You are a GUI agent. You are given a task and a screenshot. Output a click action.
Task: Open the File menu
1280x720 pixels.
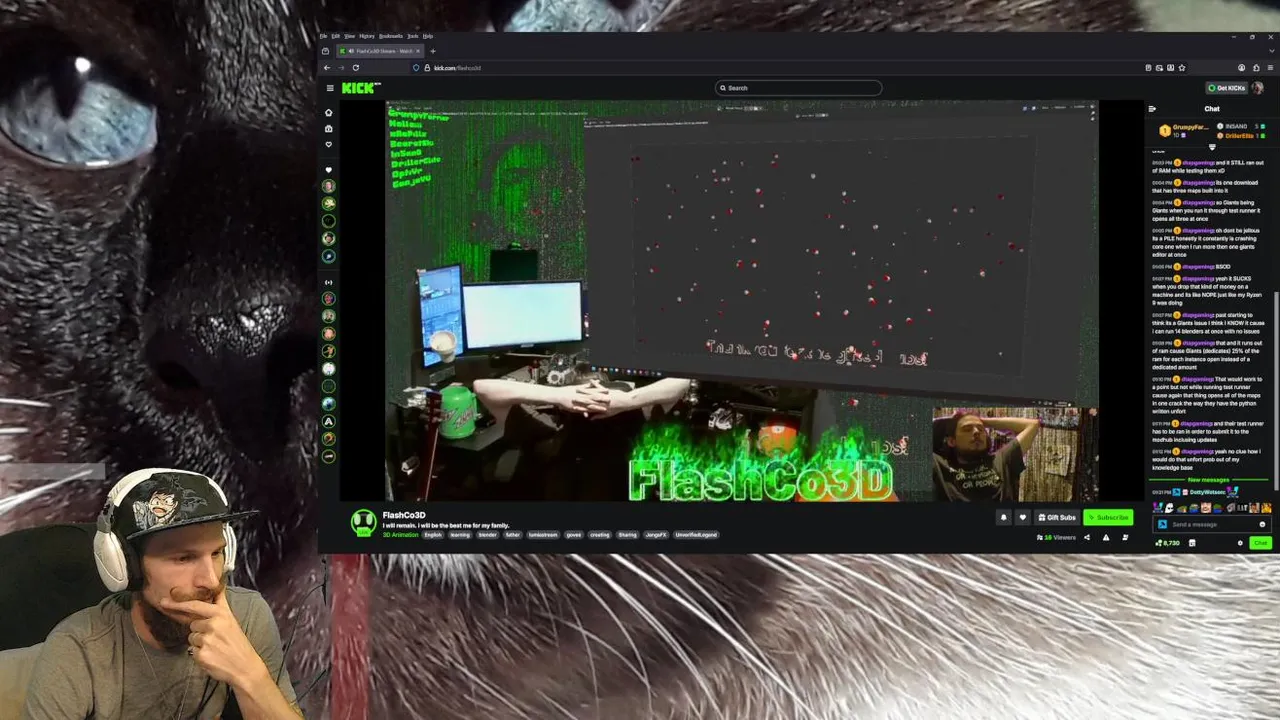(323, 36)
